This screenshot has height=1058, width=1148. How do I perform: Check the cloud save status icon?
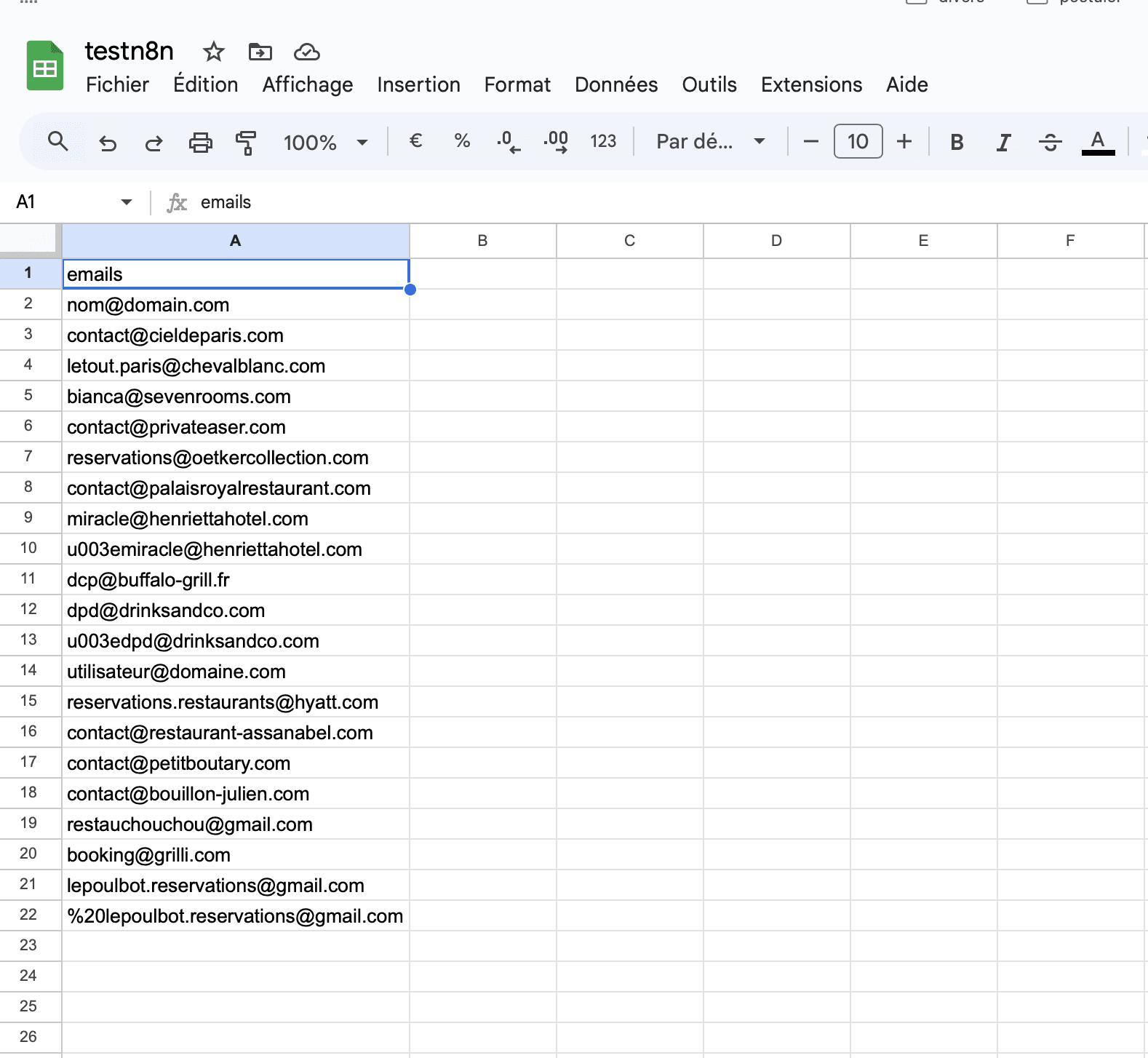coord(307,52)
